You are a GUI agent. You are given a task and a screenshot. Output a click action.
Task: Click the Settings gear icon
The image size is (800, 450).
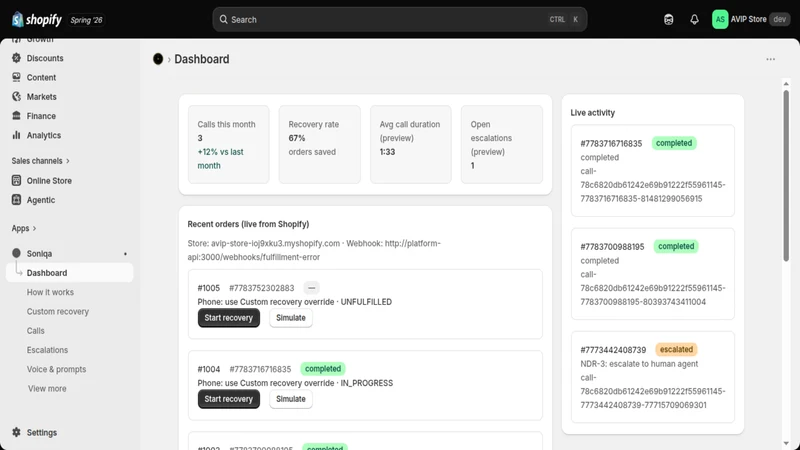pos(16,432)
